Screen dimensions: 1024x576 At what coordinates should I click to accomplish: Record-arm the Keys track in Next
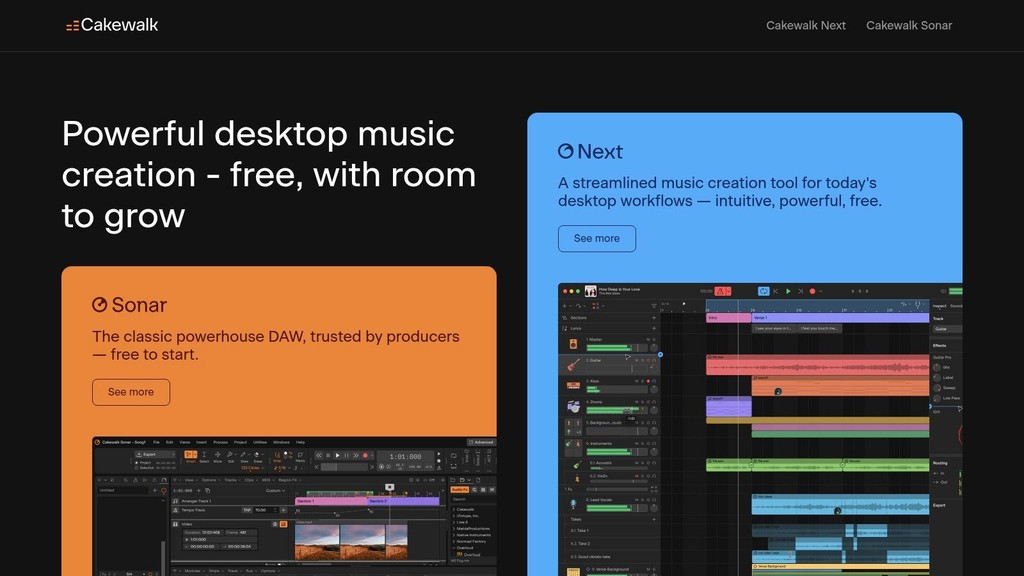click(x=648, y=381)
